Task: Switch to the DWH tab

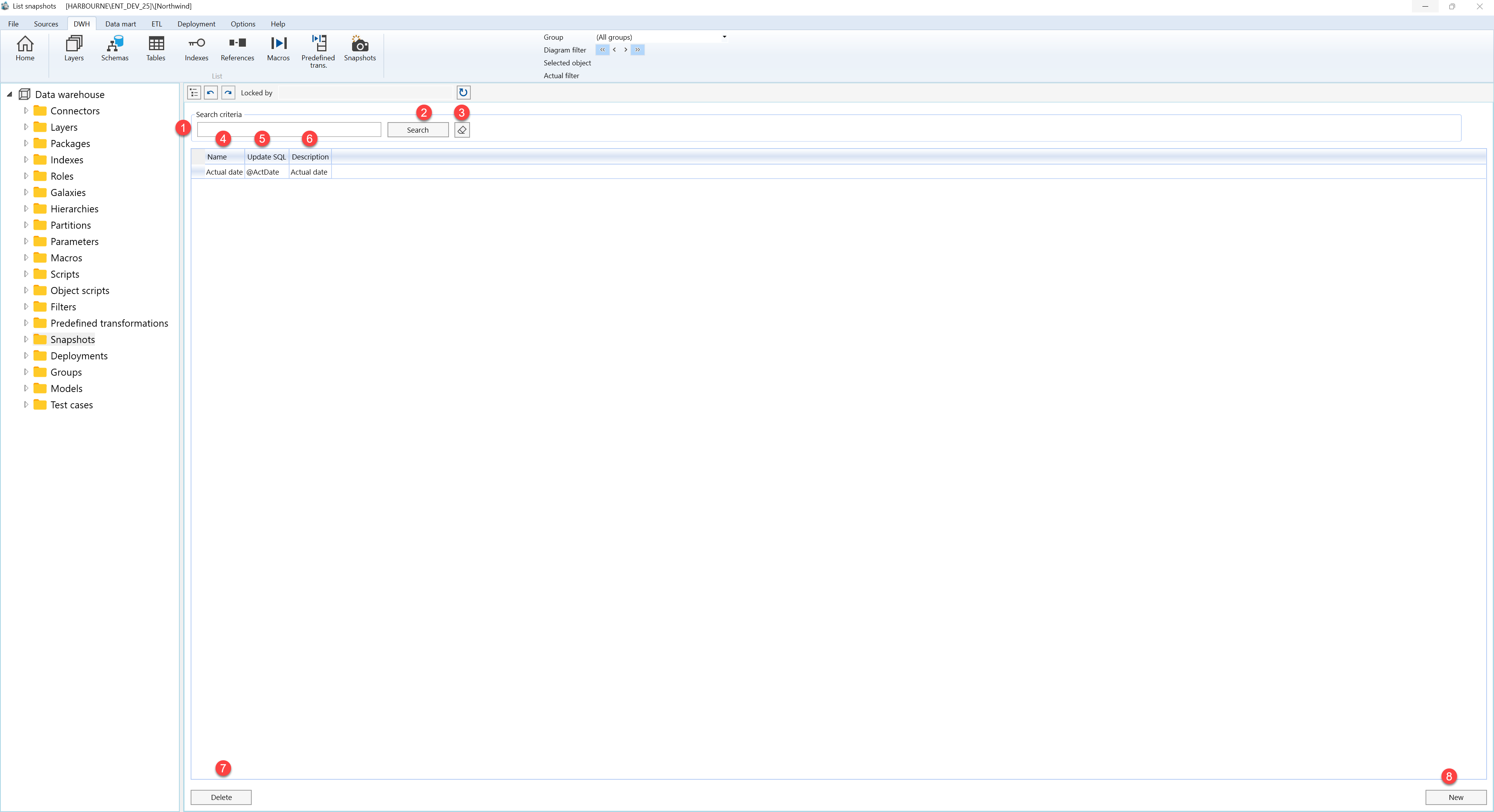Action: (82, 24)
